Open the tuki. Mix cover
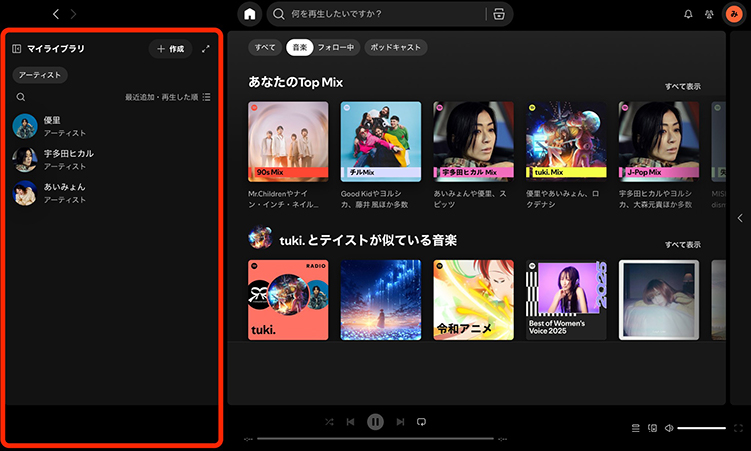Image resolution: width=751 pixels, height=451 pixels. click(x=566, y=142)
